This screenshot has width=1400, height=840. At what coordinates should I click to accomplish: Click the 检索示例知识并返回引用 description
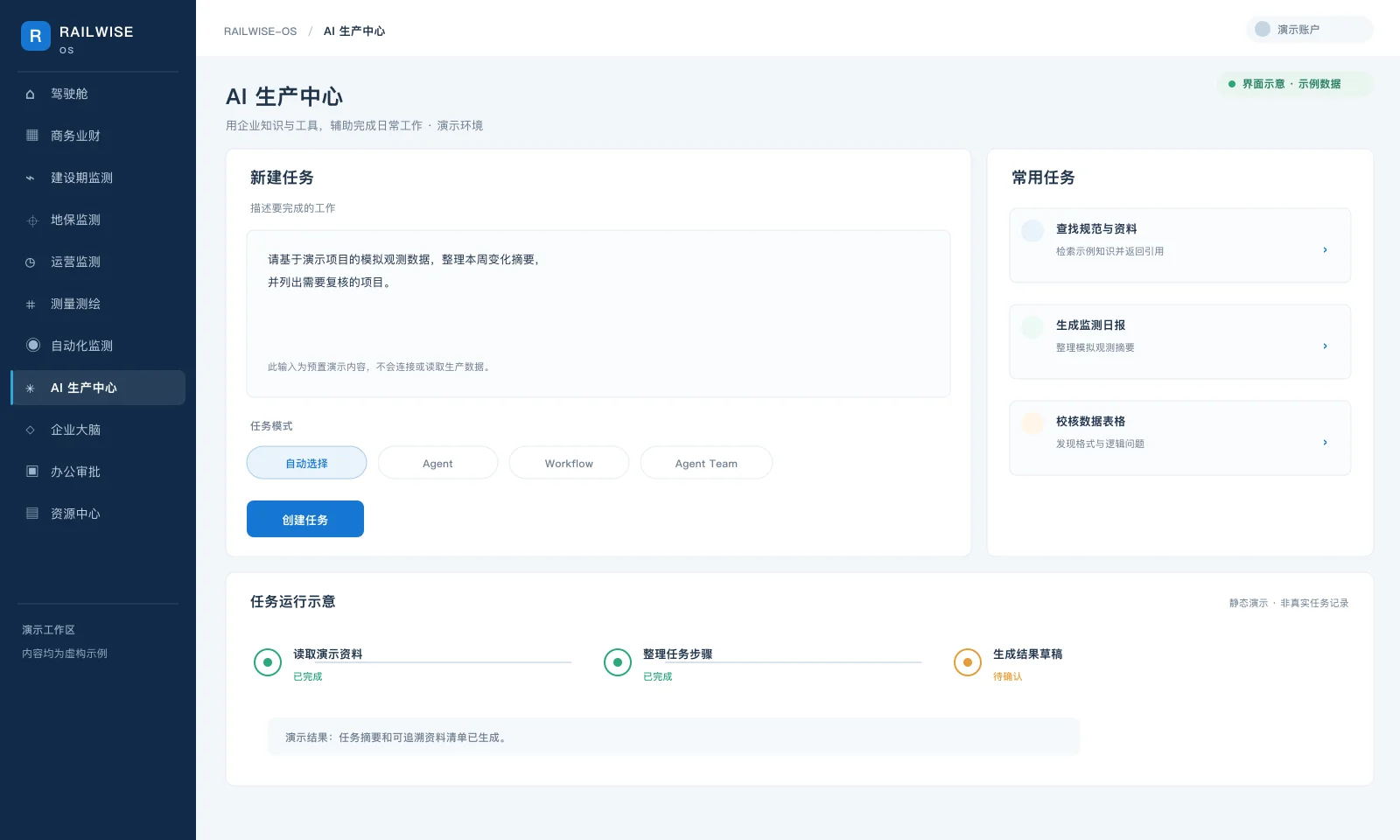point(1109,251)
